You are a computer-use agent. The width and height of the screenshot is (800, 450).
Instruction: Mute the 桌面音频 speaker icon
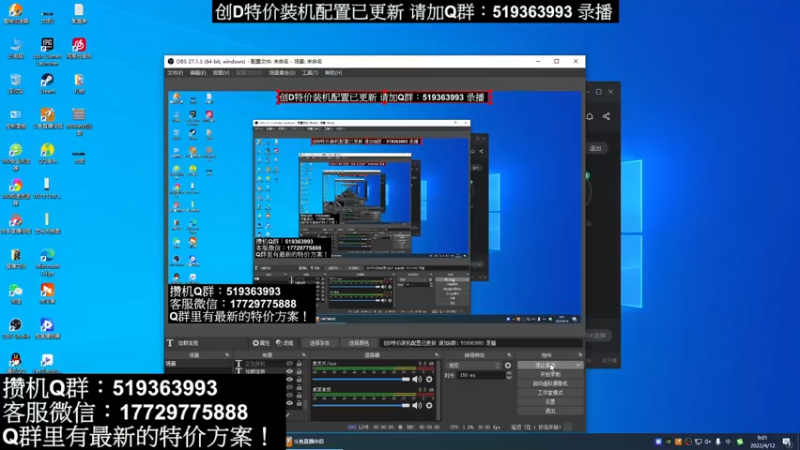click(417, 406)
